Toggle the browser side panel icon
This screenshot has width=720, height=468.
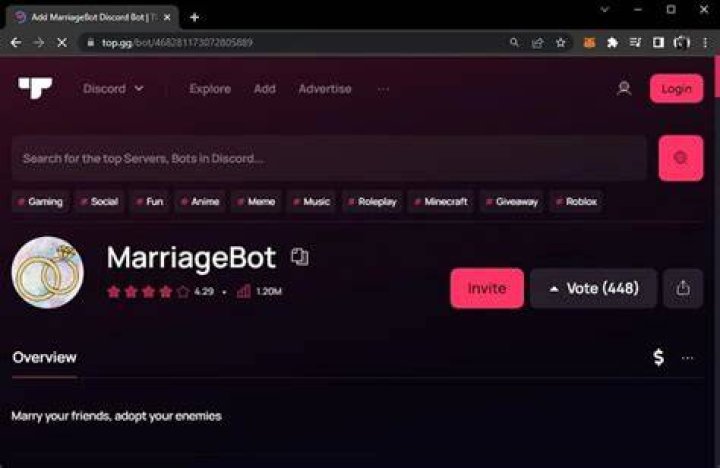point(658,43)
